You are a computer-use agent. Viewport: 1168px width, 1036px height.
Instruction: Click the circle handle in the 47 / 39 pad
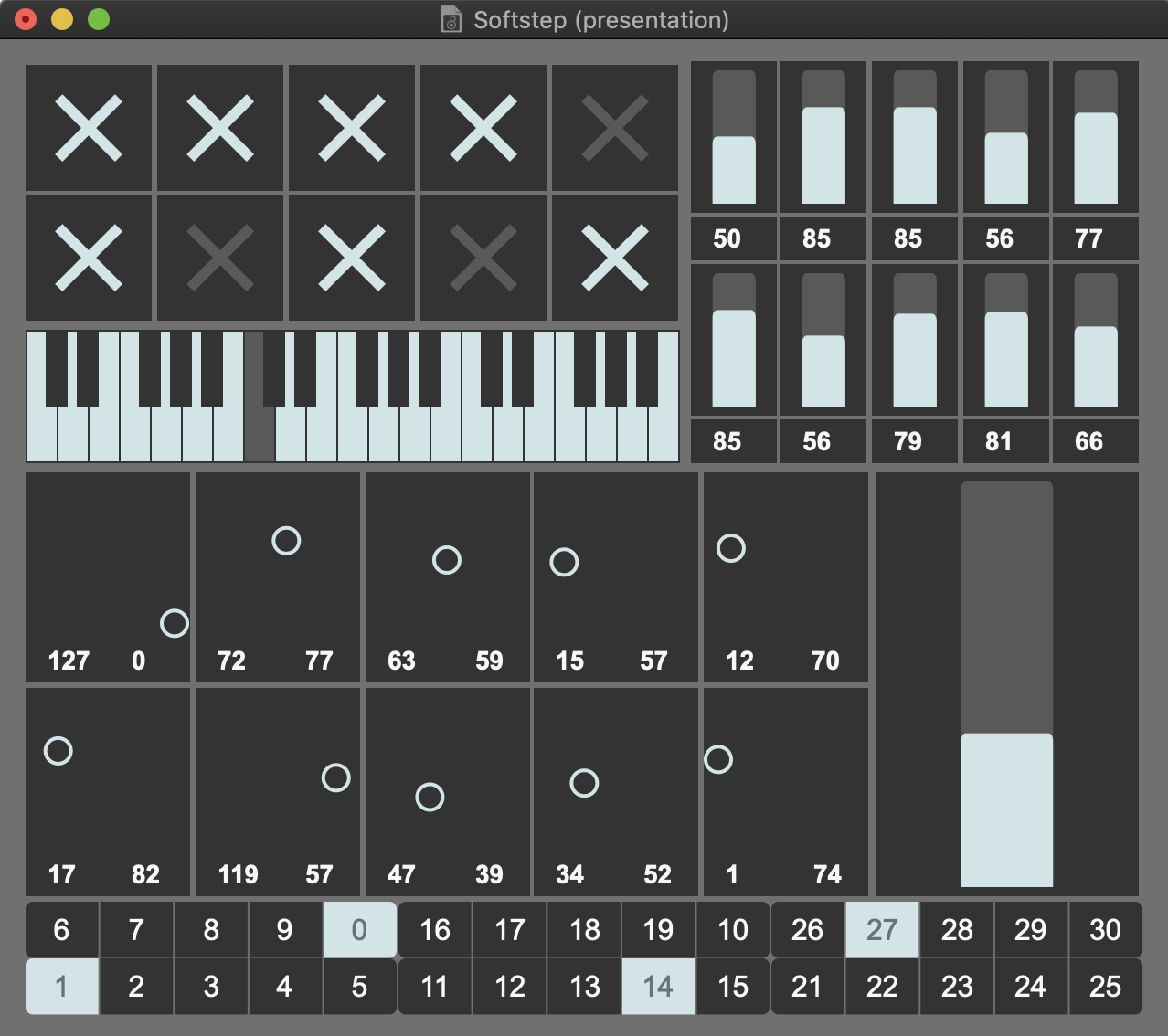[x=430, y=797]
